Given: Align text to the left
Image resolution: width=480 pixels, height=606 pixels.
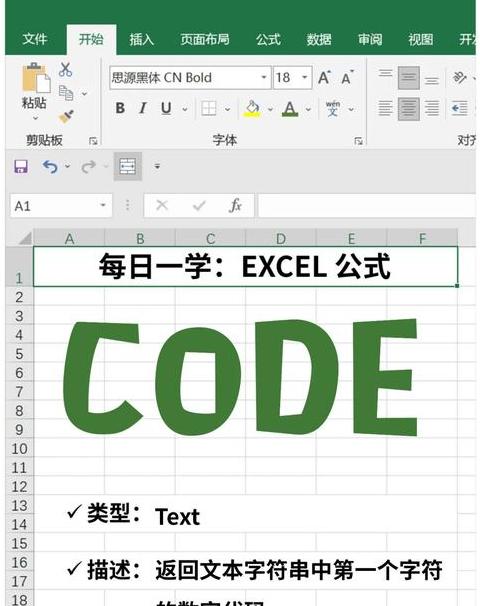Looking at the screenshot, I should (x=385, y=109).
